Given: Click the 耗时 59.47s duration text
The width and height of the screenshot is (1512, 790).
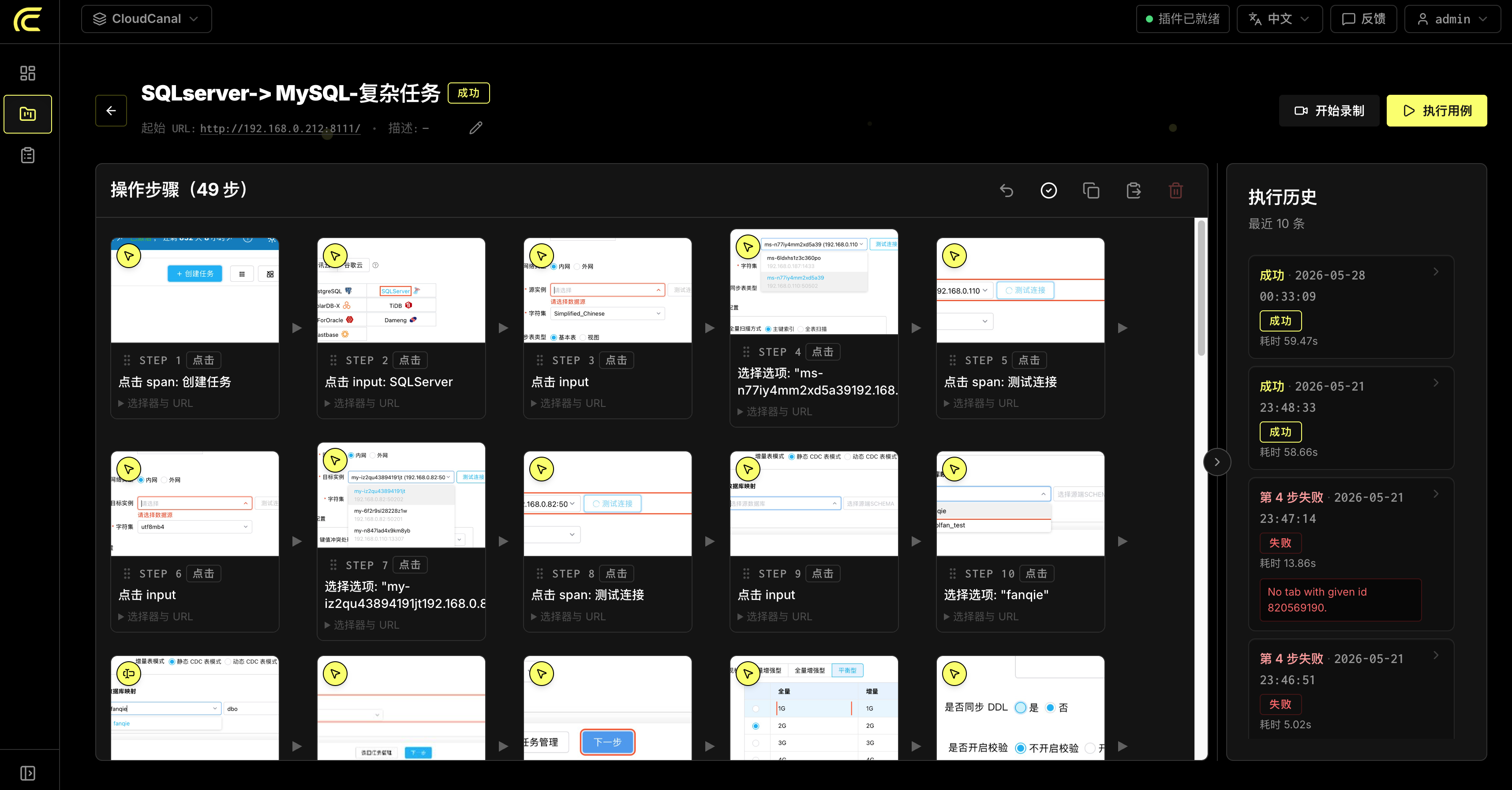Looking at the screenshot, I should click(1288, 341).
